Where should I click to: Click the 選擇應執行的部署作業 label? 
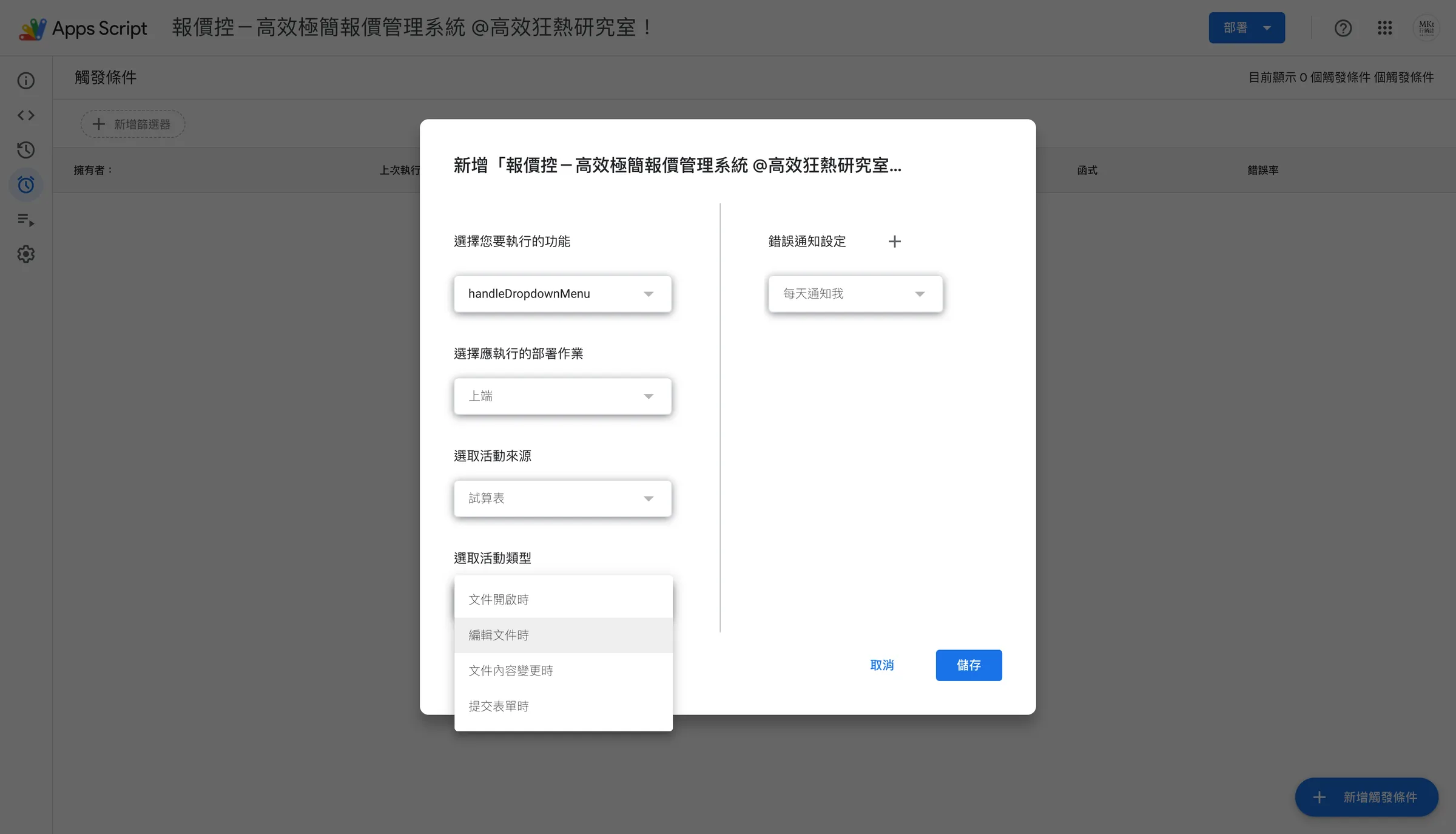tap(519, 354)
